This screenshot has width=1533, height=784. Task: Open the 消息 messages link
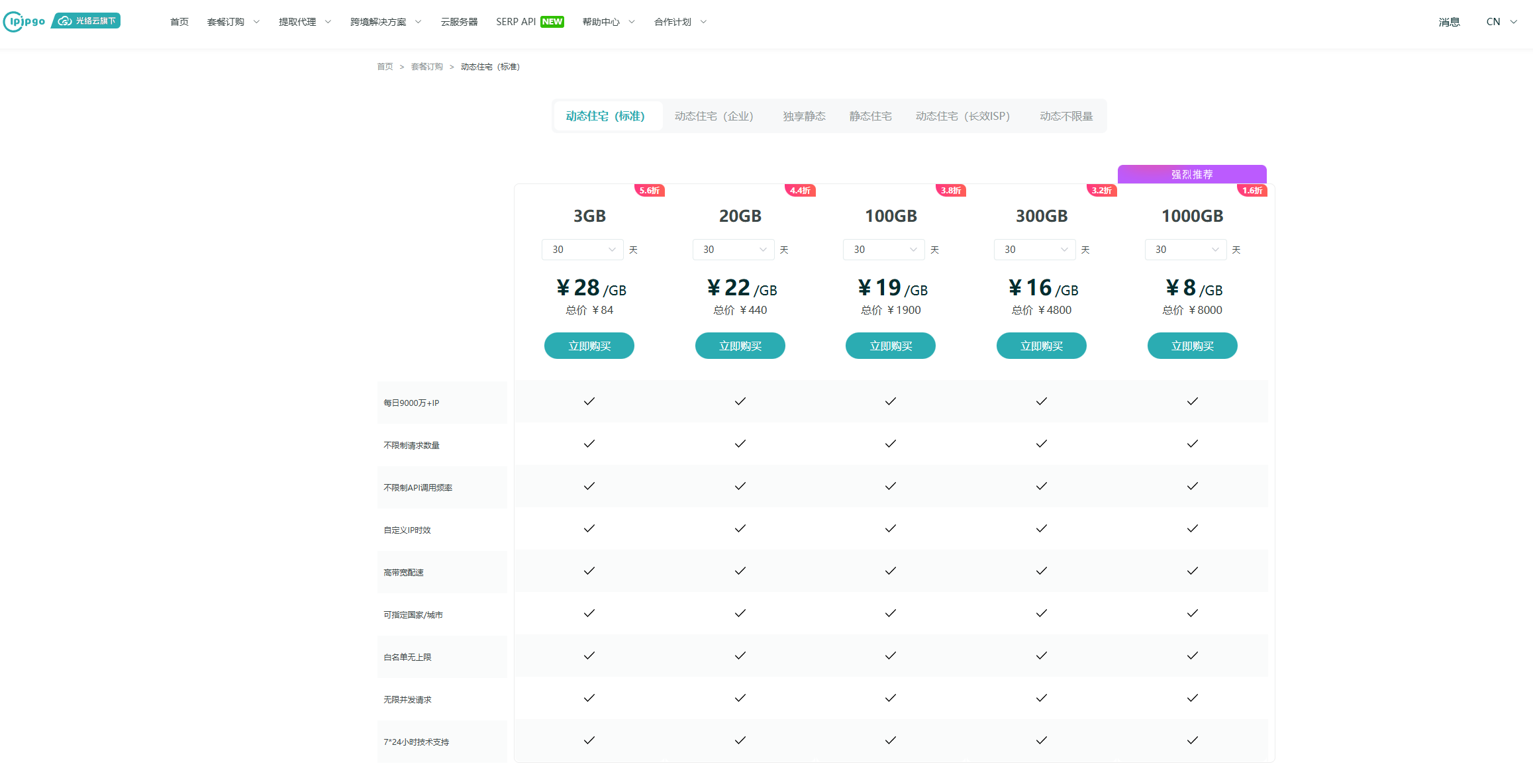[1448, 22]
